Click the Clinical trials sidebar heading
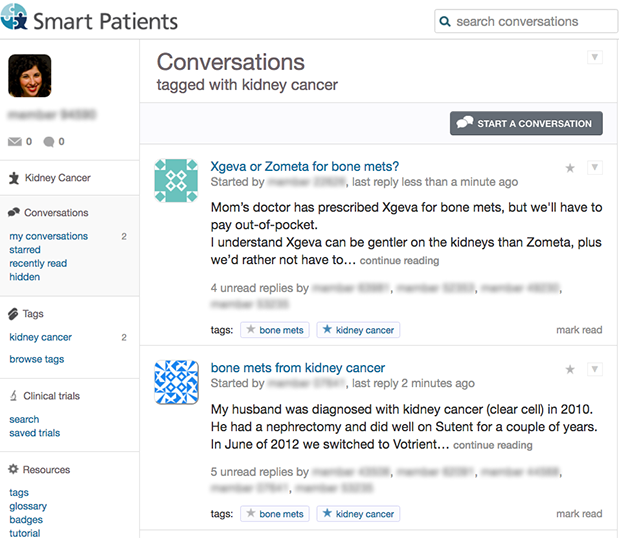Screen dimensions: 619x538 tap(51, 396)
